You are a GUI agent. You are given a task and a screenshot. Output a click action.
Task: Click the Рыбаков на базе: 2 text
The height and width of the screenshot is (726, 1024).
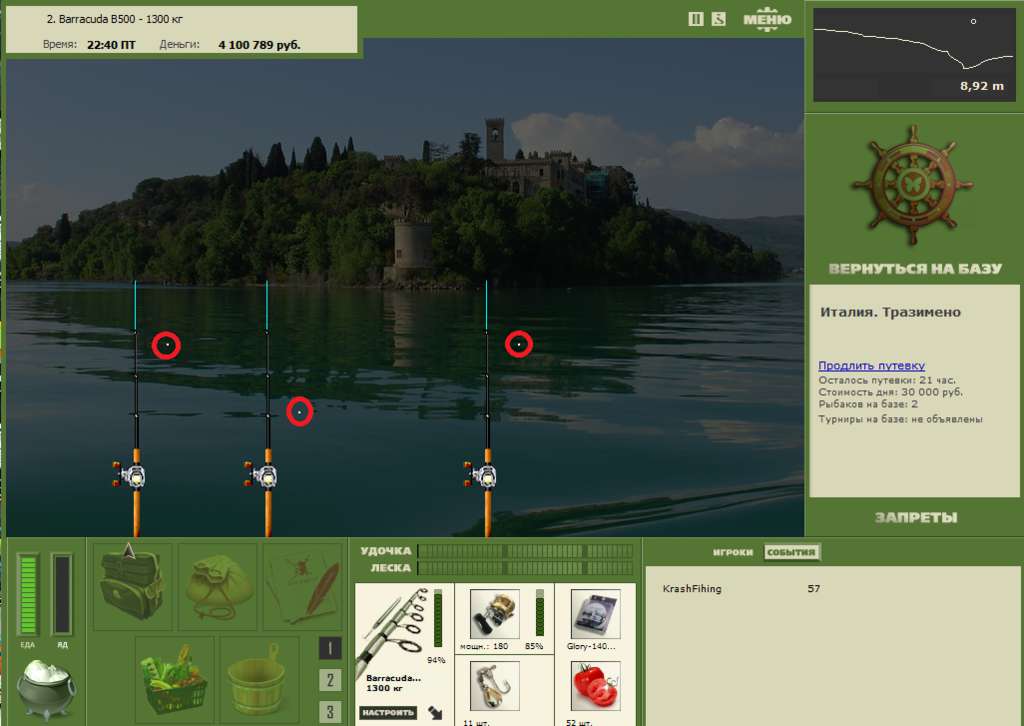point(867,405)
